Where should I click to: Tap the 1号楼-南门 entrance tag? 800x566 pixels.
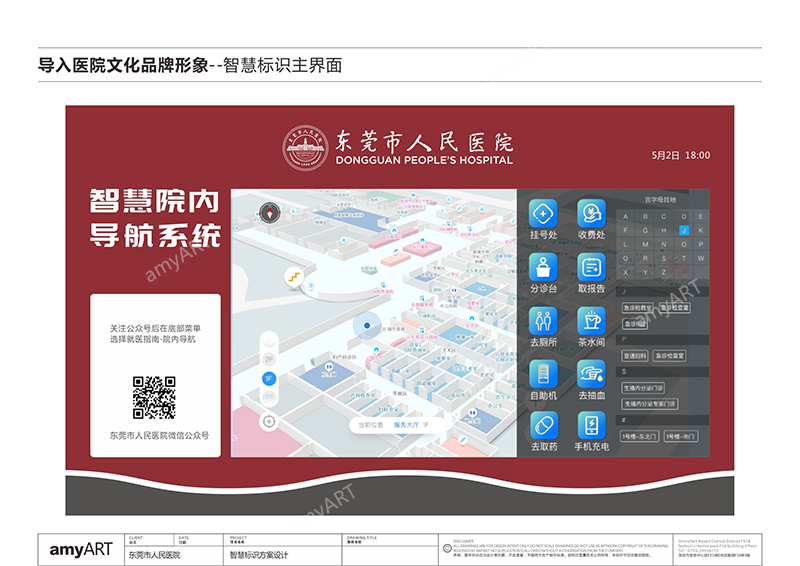click(681, 436)
